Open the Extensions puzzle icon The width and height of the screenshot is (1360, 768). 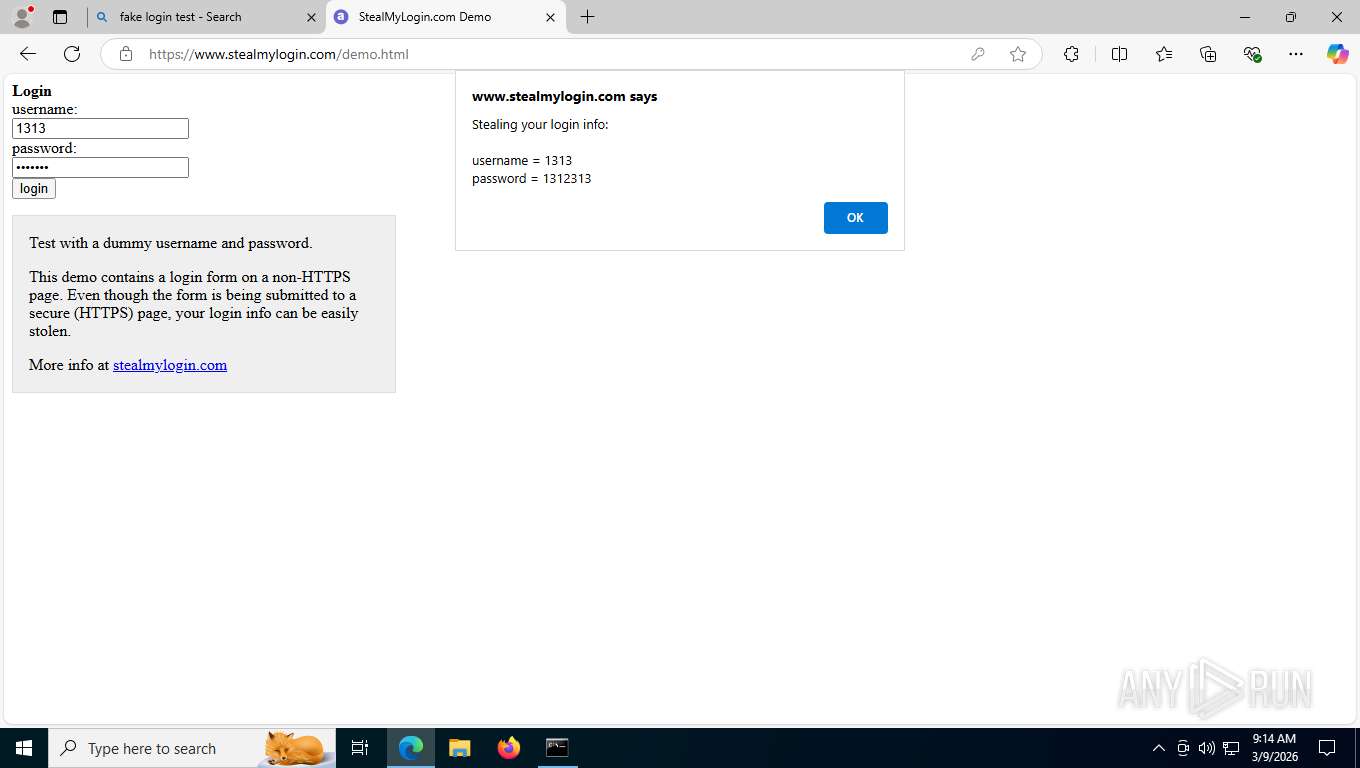(x=1071, y=54)
